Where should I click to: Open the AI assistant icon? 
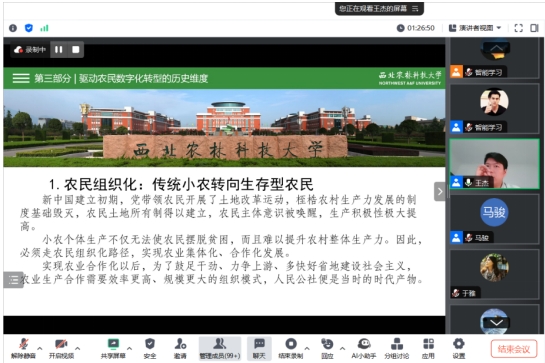tap(364, 348)
